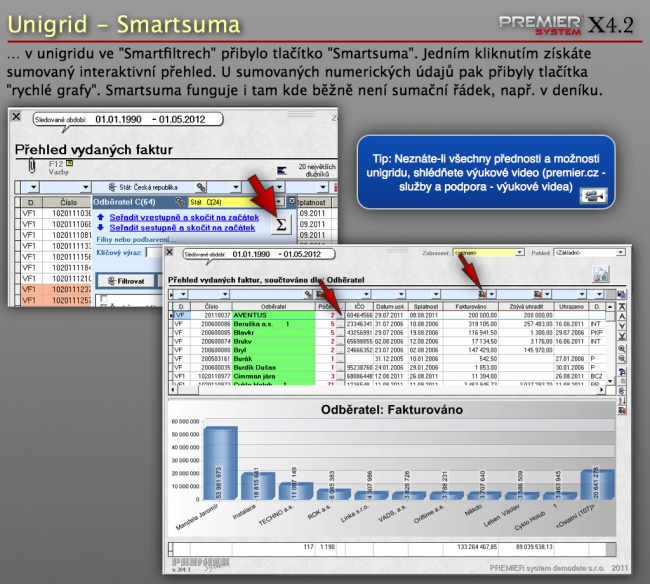The image size is (650, 584).
Task: Click the previous record arrow icon
Action: point(622,316)
